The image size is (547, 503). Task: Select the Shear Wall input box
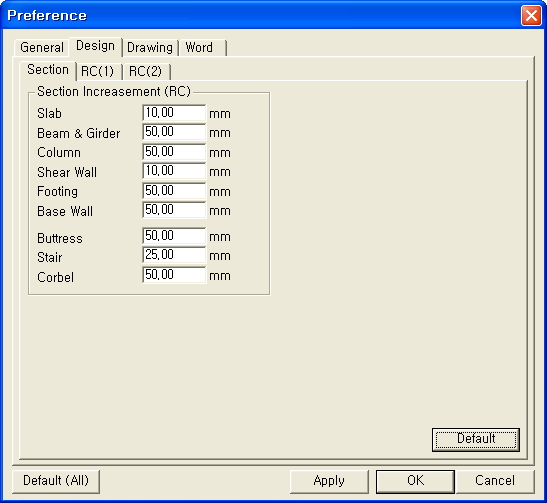click(174, 171)
